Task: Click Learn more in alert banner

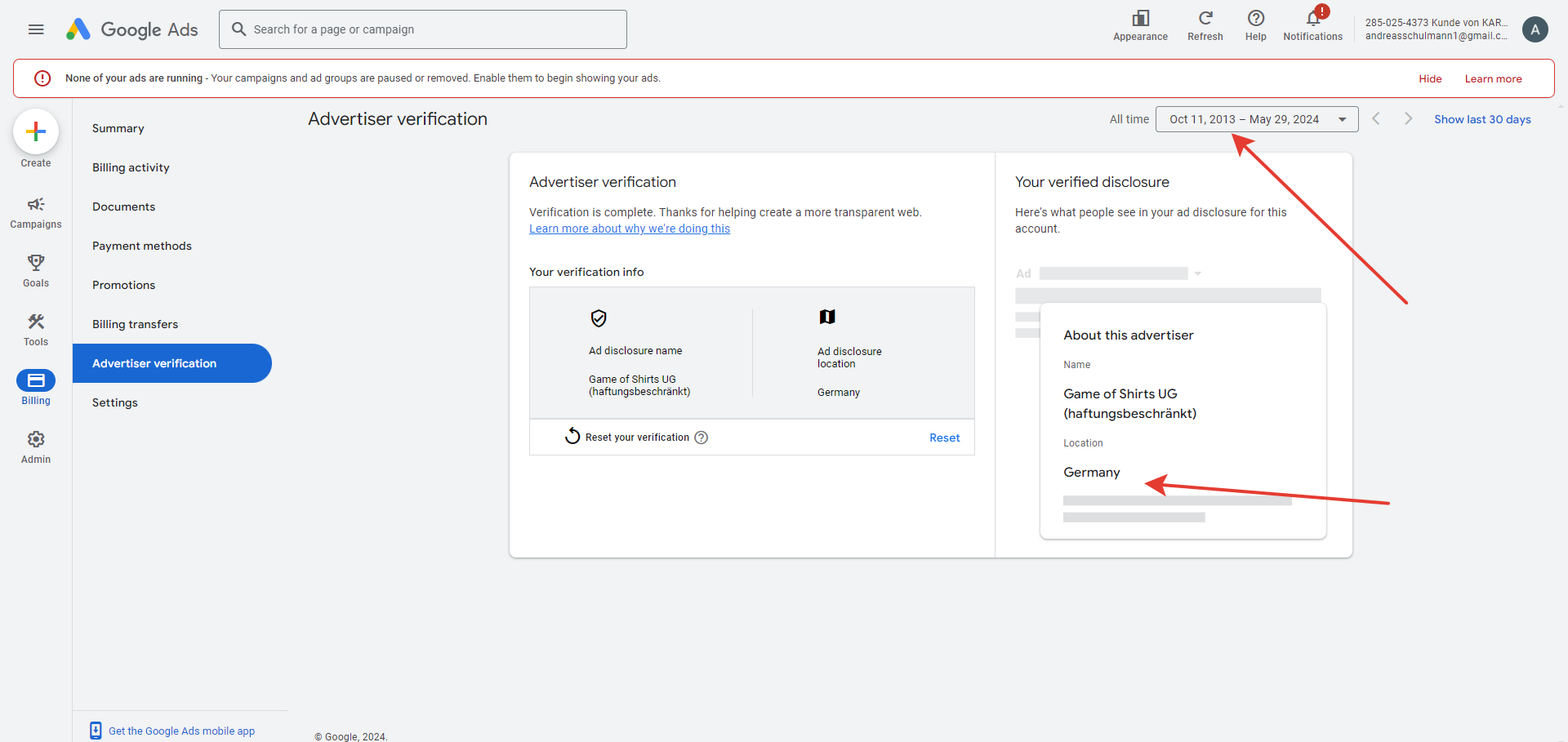Action: coord(1493,79)
